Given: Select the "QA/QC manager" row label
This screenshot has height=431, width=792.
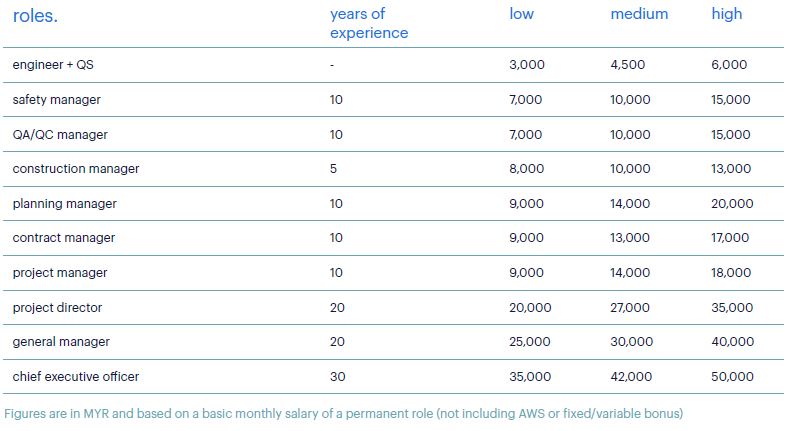Looking at the screenshot, I should [59, 134].
